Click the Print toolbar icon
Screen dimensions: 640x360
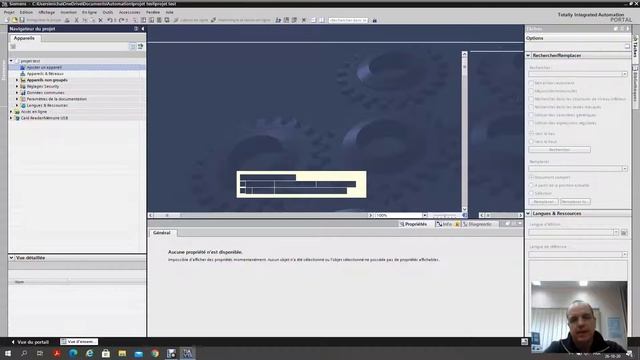click(67, 20)
